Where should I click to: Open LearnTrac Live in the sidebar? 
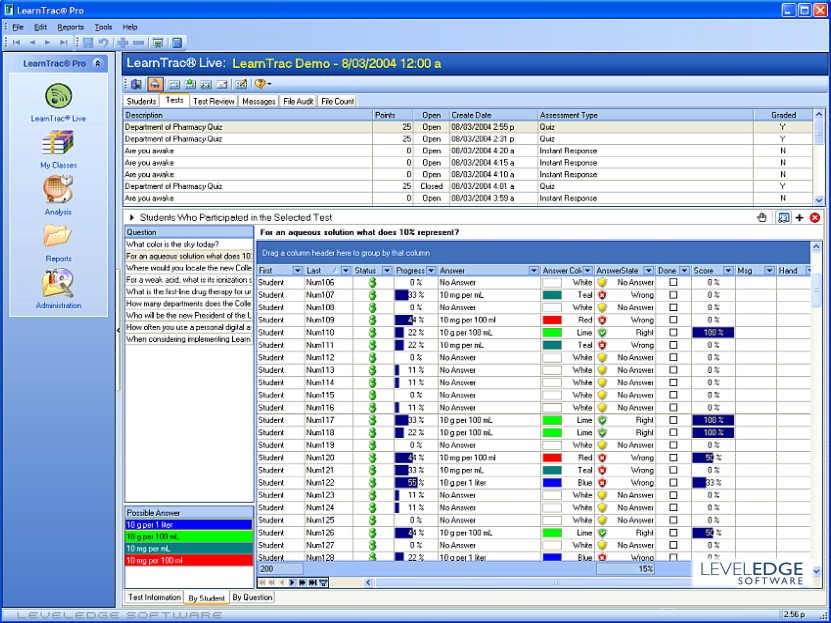tap(58, 97)
